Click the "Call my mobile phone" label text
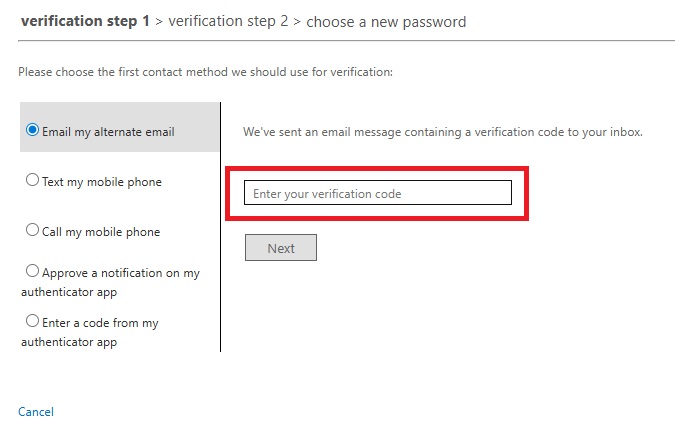The height and width of the screenshot is (431, 675). (x=101, y=232)
